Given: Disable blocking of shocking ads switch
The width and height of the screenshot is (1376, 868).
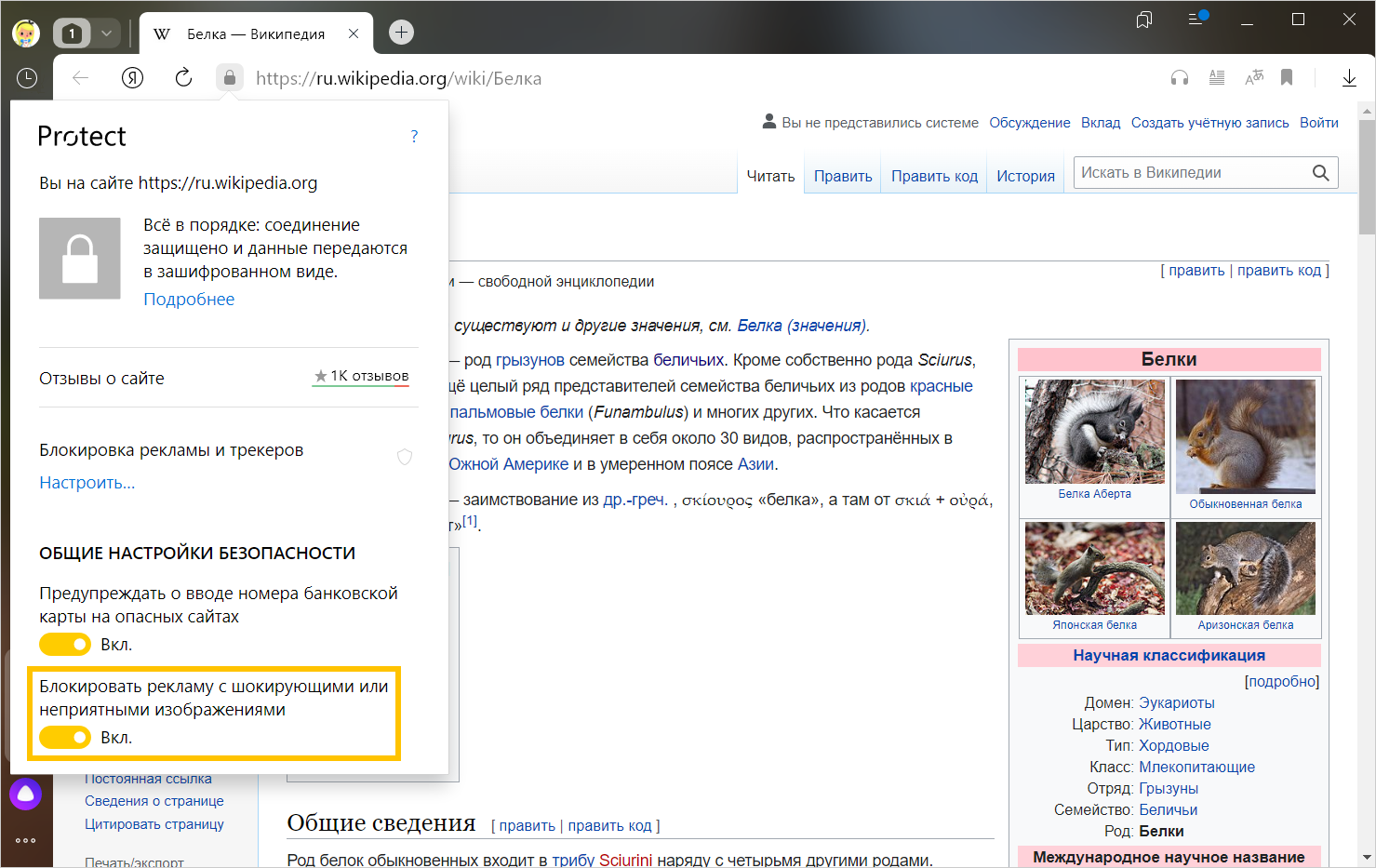Looking at the screenshot, I should (65, 737).
